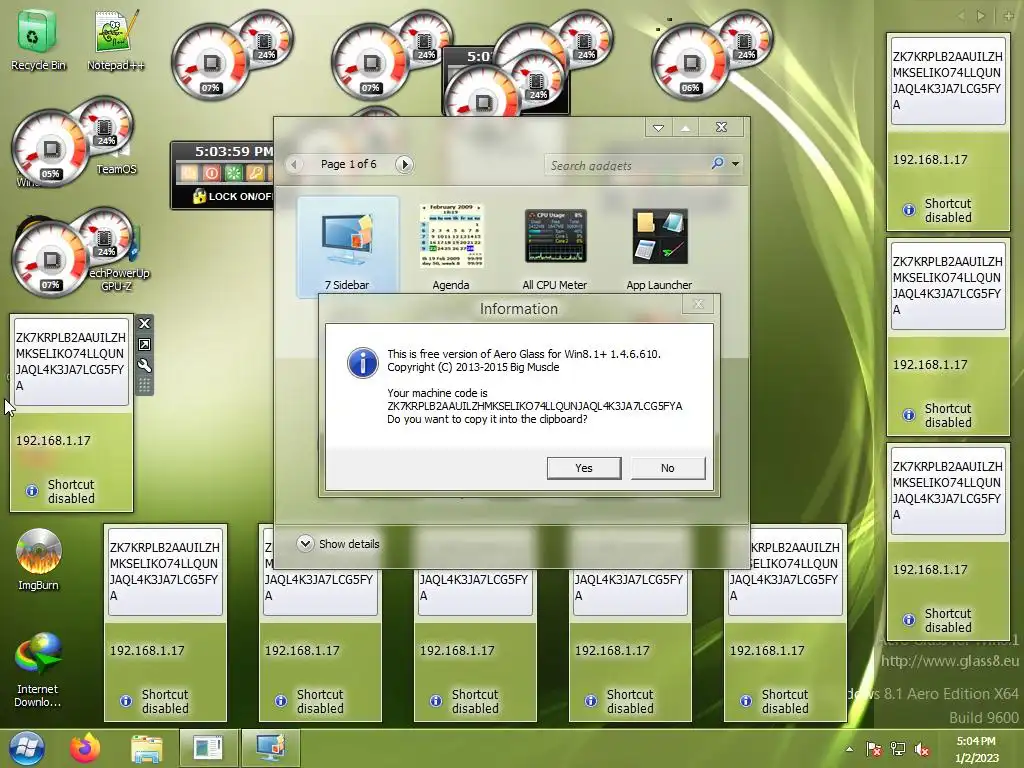Open the Windows Start button
This screenshot has height=768, width=1024.
click(27, 748)
